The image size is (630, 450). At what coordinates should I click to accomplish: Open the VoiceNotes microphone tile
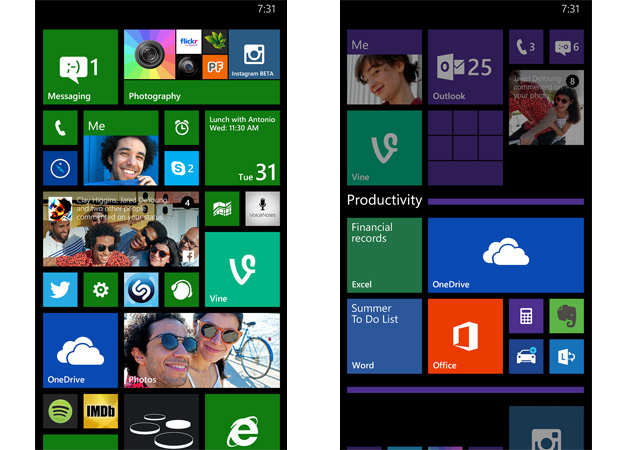263,209
